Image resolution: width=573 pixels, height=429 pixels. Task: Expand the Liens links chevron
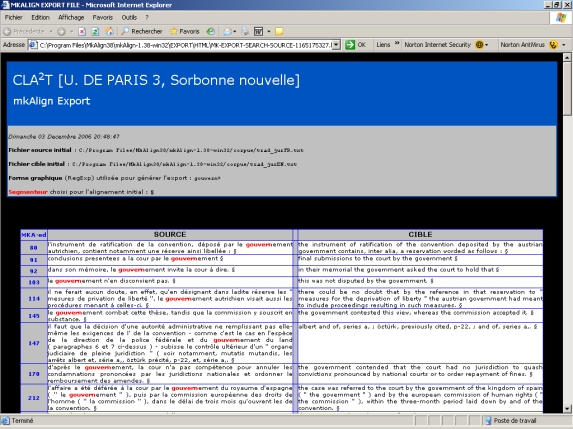pos(397,43)
